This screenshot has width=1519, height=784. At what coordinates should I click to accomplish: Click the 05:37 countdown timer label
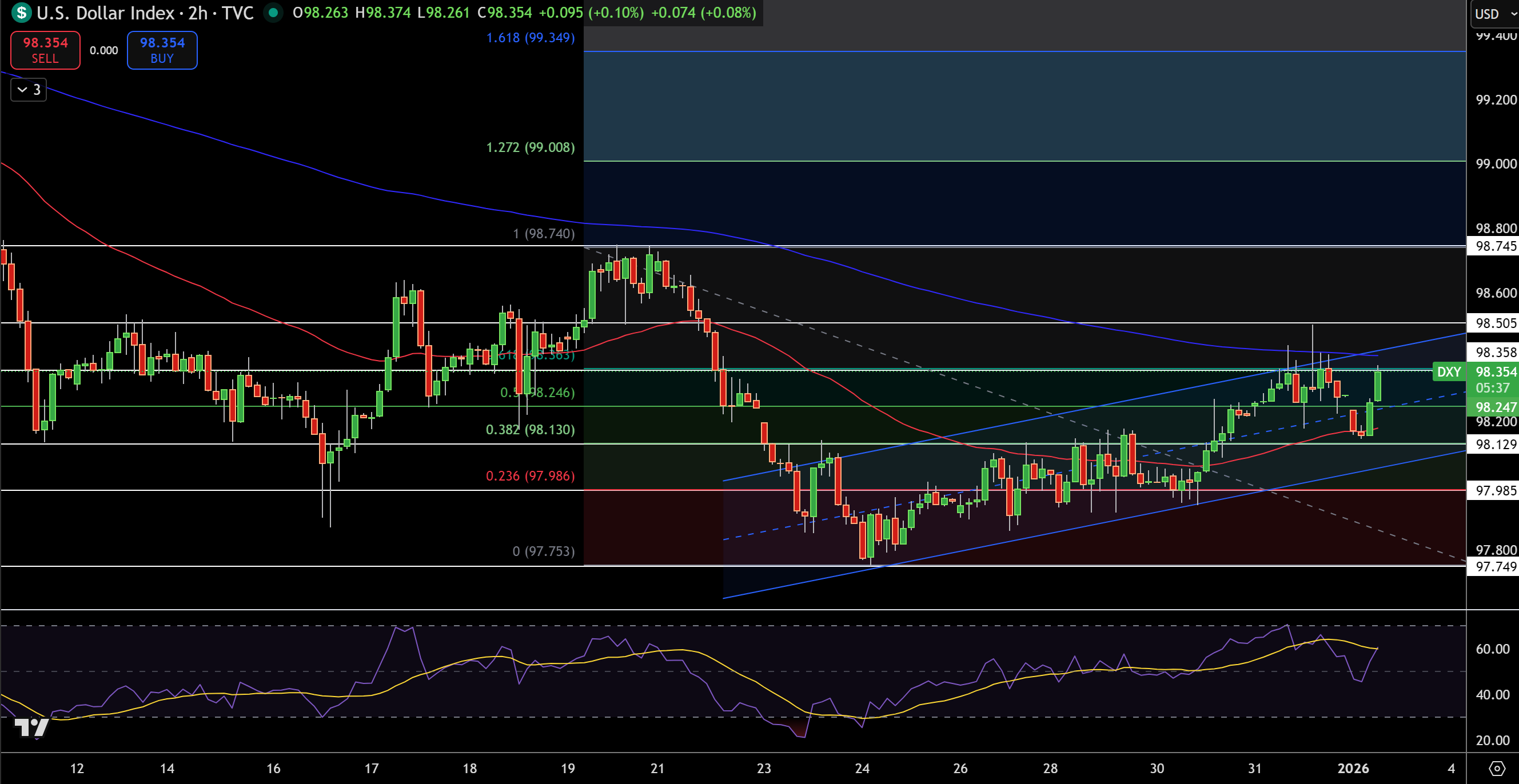coord(1492,388)
